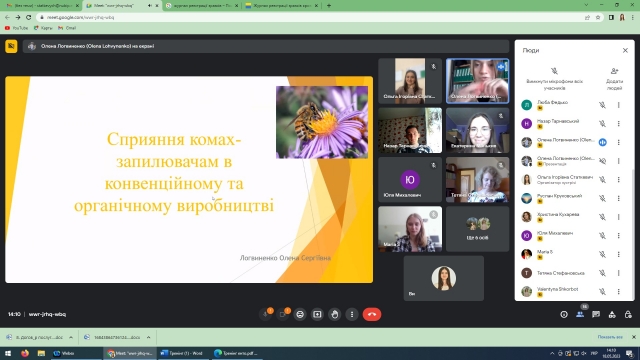This screenshot has height=360, width=640.
Task: Reload the page in Chrome
Action: [29, 18]
